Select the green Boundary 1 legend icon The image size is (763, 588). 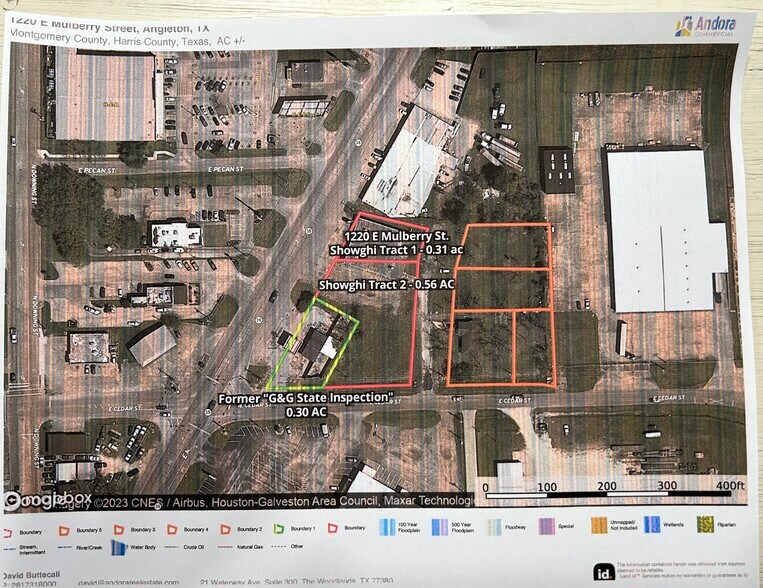click(279, 529)
